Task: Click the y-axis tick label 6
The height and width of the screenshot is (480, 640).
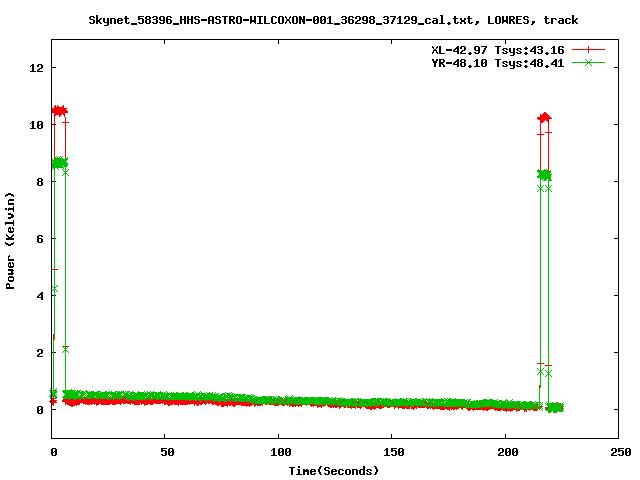Action: 40,239
